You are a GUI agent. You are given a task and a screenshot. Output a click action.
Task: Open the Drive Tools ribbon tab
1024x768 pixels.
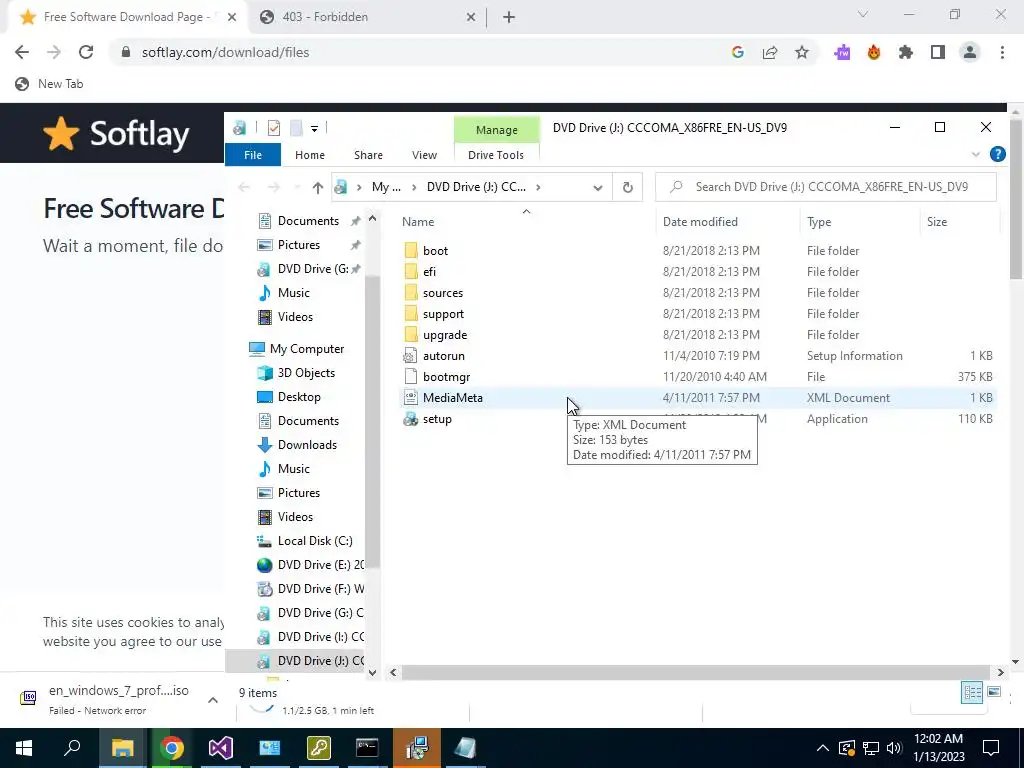point(496,155)
